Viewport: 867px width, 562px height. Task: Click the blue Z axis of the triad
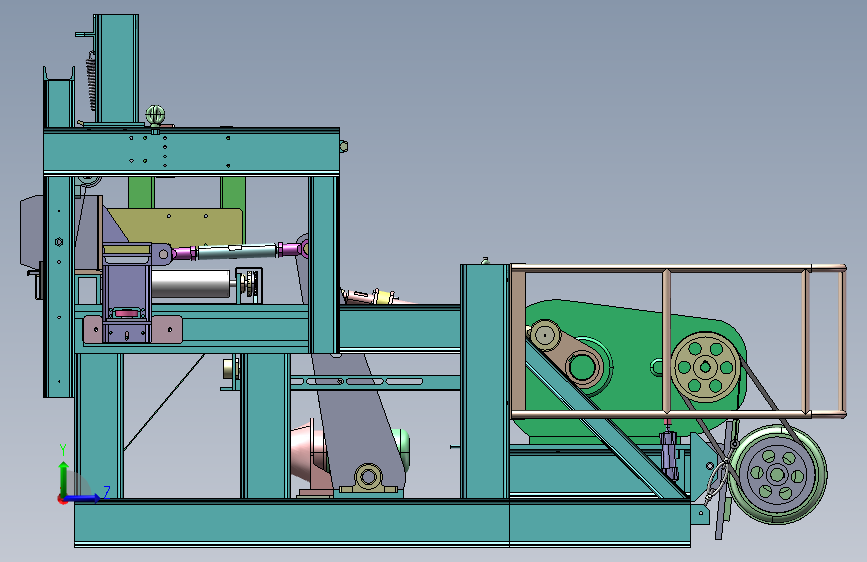pyautogui.click(x=83, y=498)
